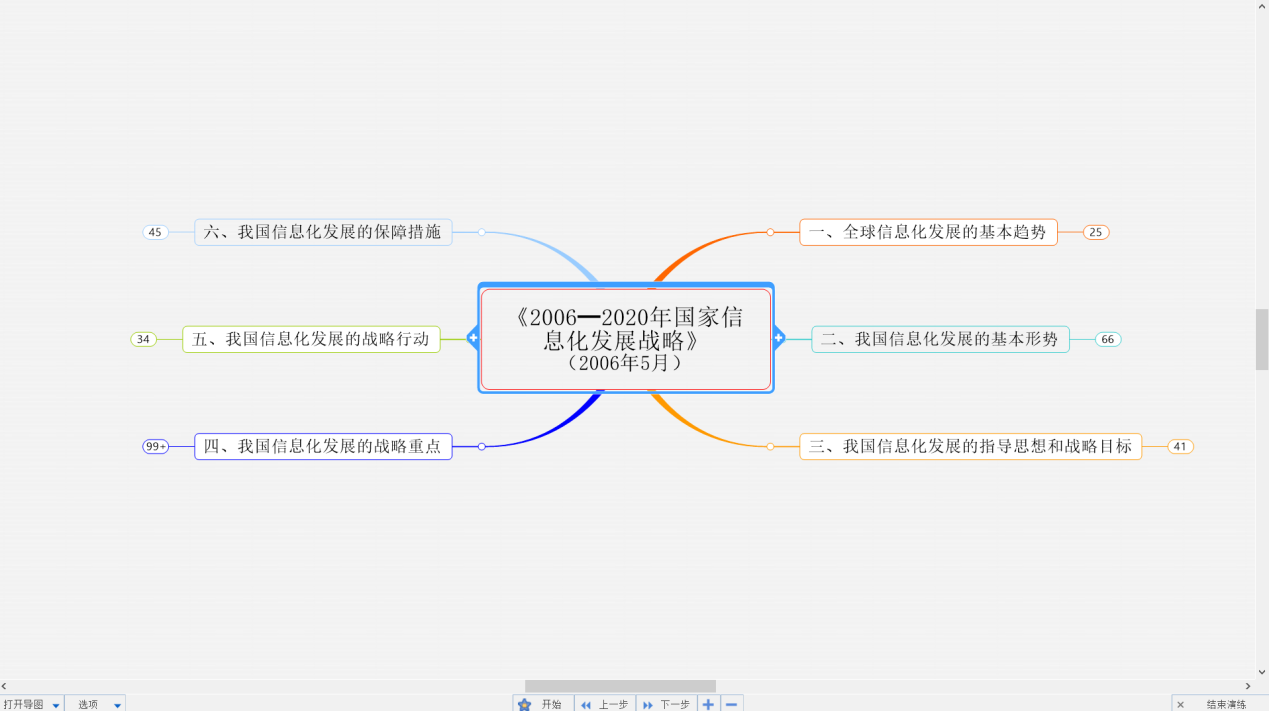
Task: Expand the 34 subtopics badge
Action: pyautogui.click(x=144, y=339)
